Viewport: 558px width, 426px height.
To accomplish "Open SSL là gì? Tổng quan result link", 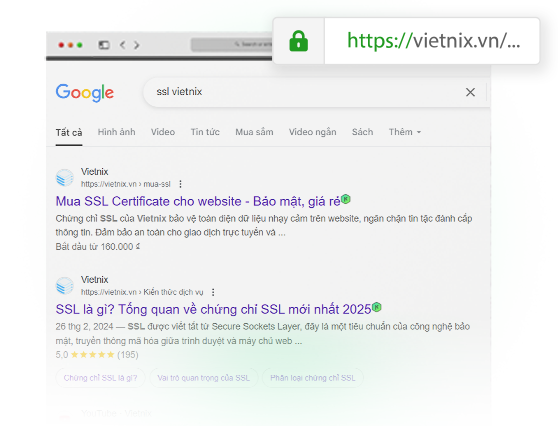I will pos(214,309).
